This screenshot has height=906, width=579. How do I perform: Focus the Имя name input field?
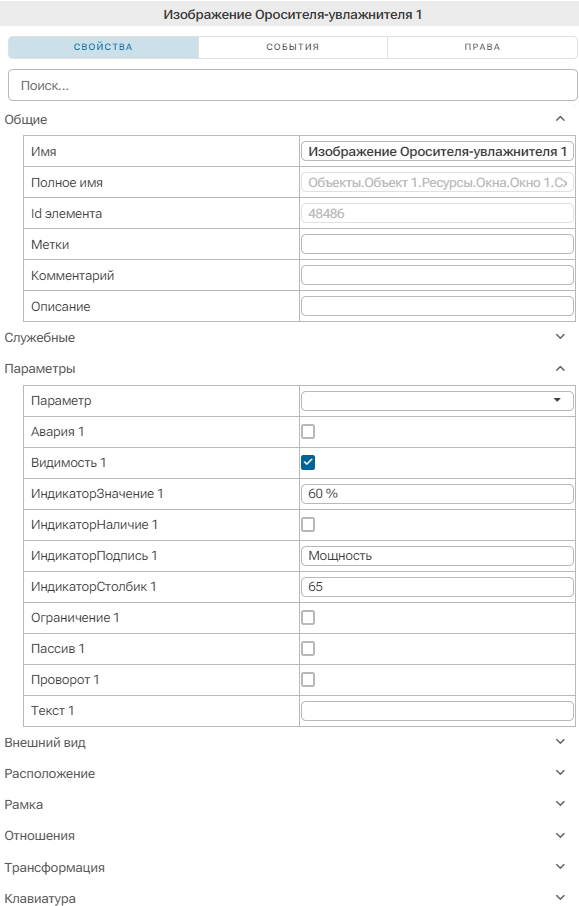pos(437,151)
